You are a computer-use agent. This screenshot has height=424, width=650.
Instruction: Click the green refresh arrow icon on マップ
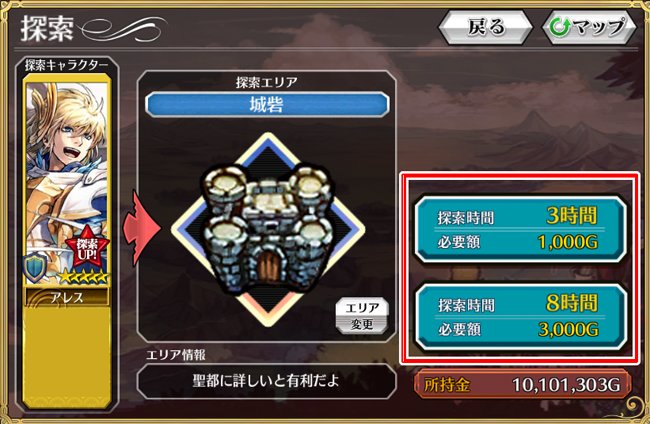point(559,27)
